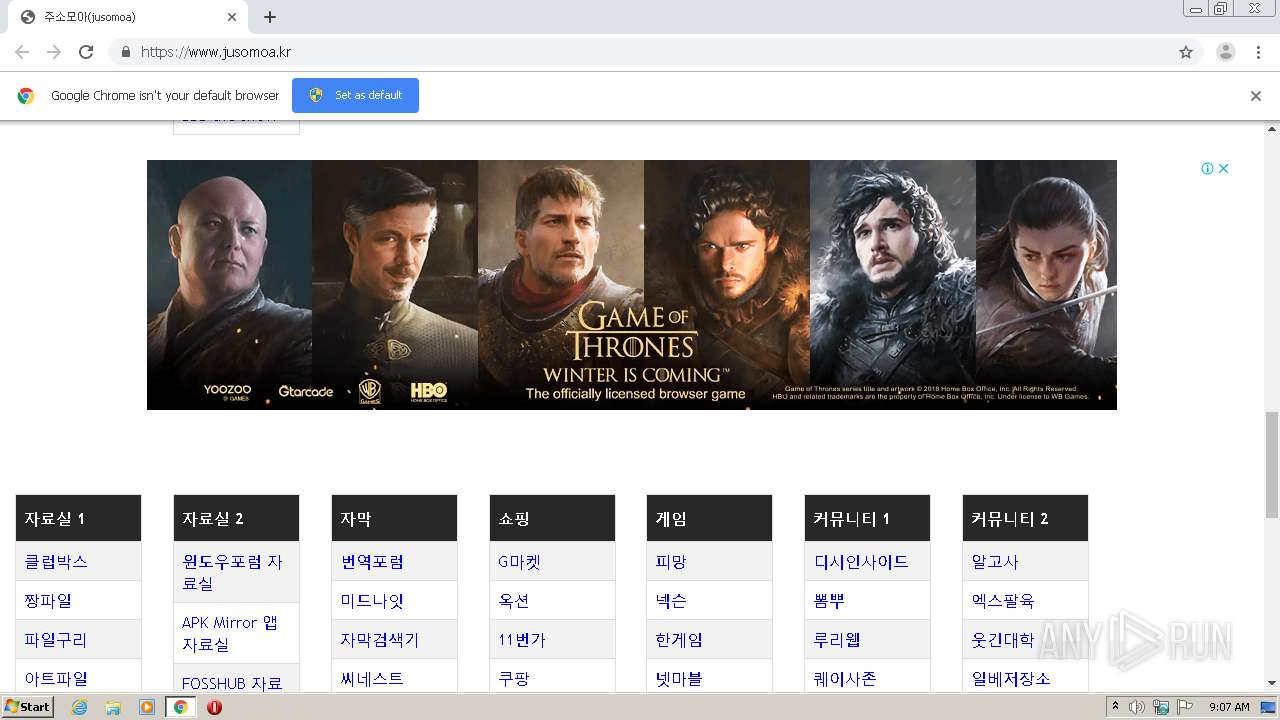1280x720 pixels.
Task: Dismiss the default browser notification bar
Action: [x=1256, y=96]
